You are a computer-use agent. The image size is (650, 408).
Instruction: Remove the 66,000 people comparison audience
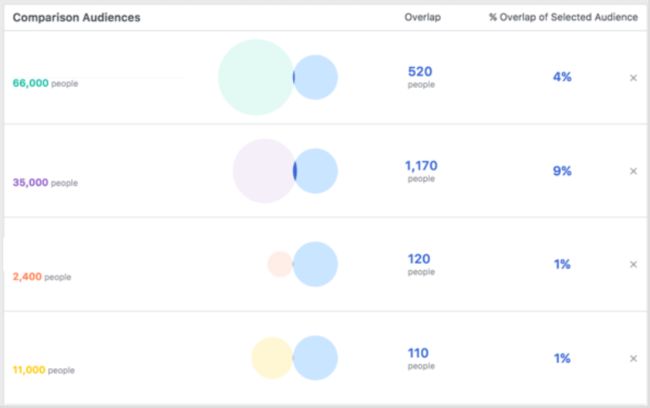point(633,78)
